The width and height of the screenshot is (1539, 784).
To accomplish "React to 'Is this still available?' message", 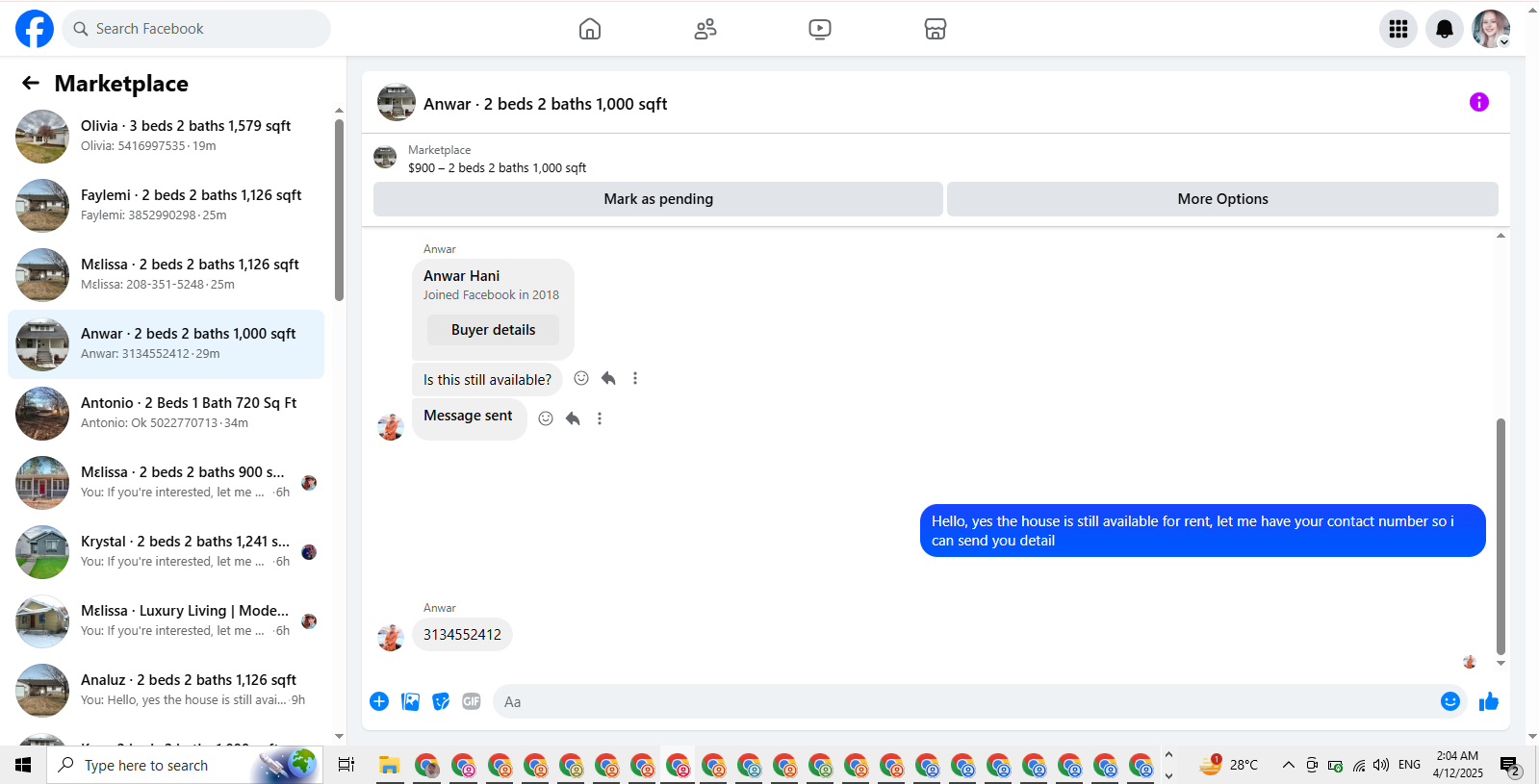I will (581, 378).
